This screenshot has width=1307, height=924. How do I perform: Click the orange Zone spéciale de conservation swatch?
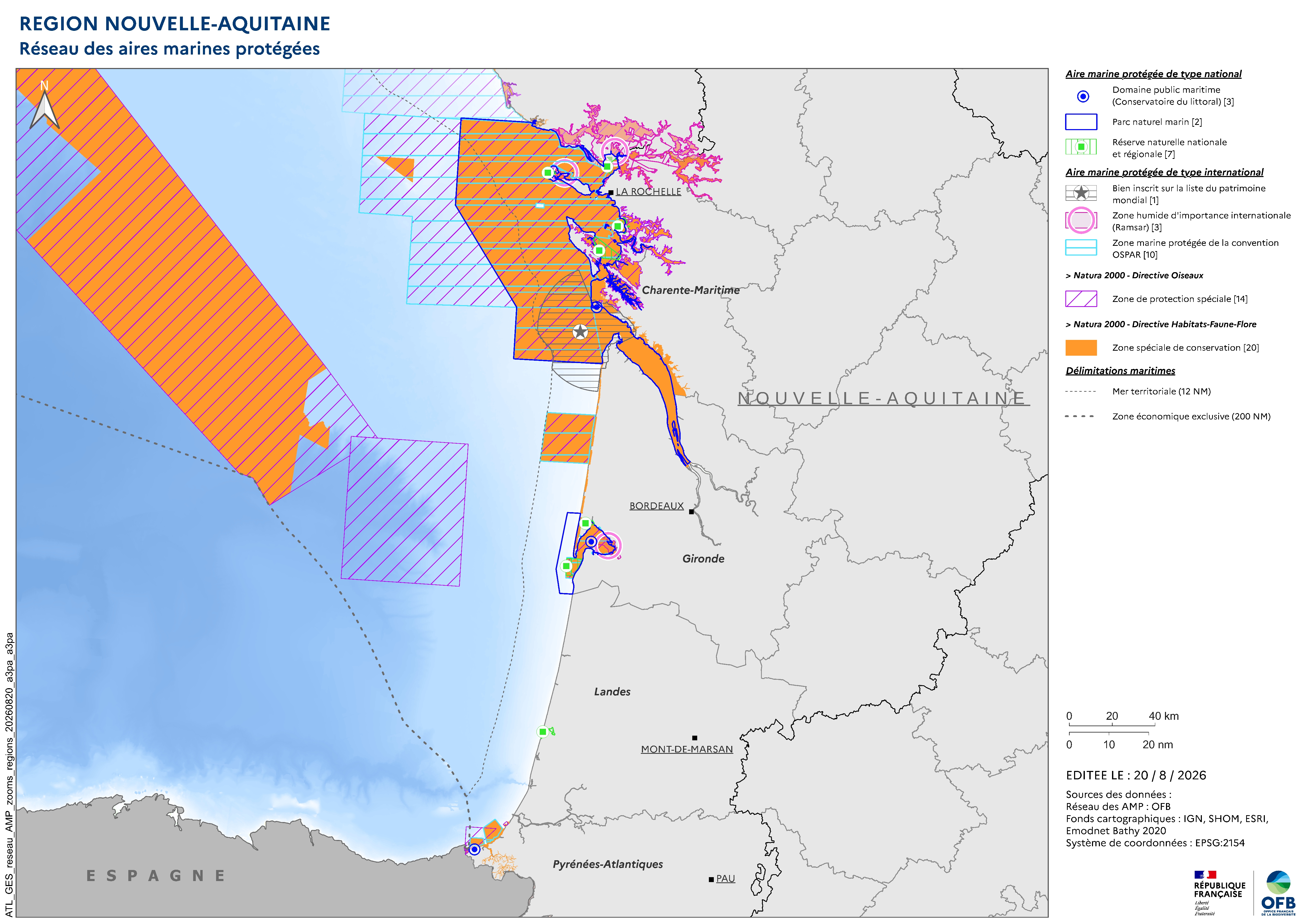[x=1081, y=348]
